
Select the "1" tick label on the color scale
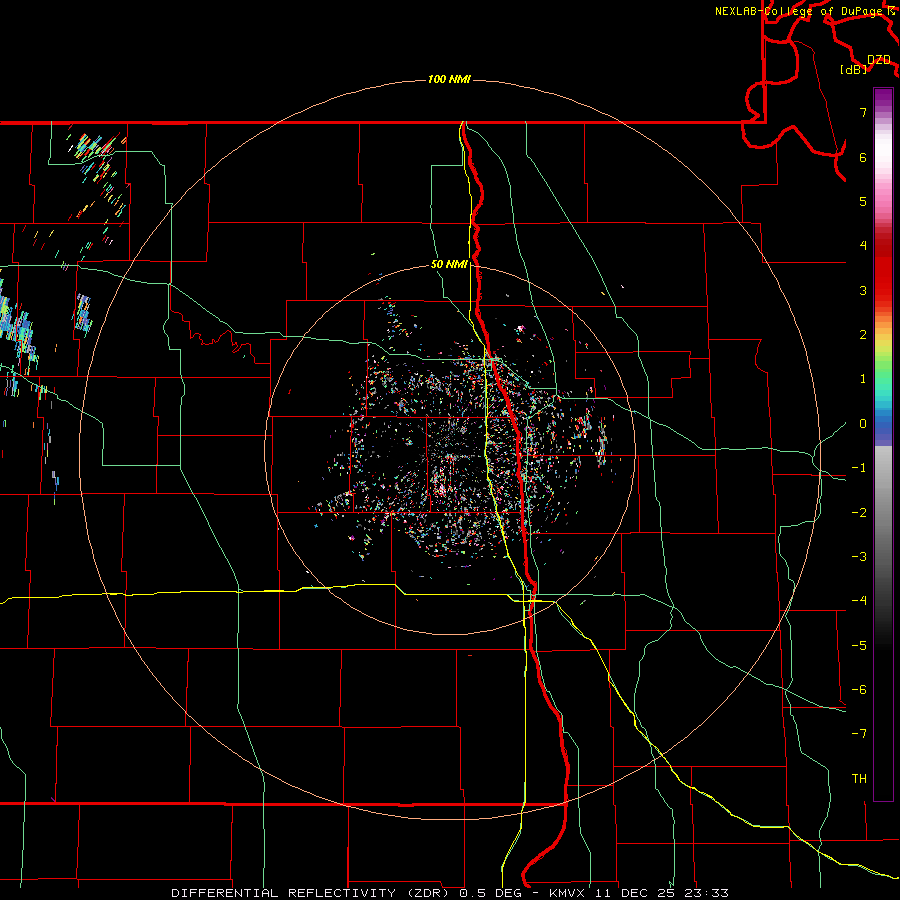click(x=863, y=379)
